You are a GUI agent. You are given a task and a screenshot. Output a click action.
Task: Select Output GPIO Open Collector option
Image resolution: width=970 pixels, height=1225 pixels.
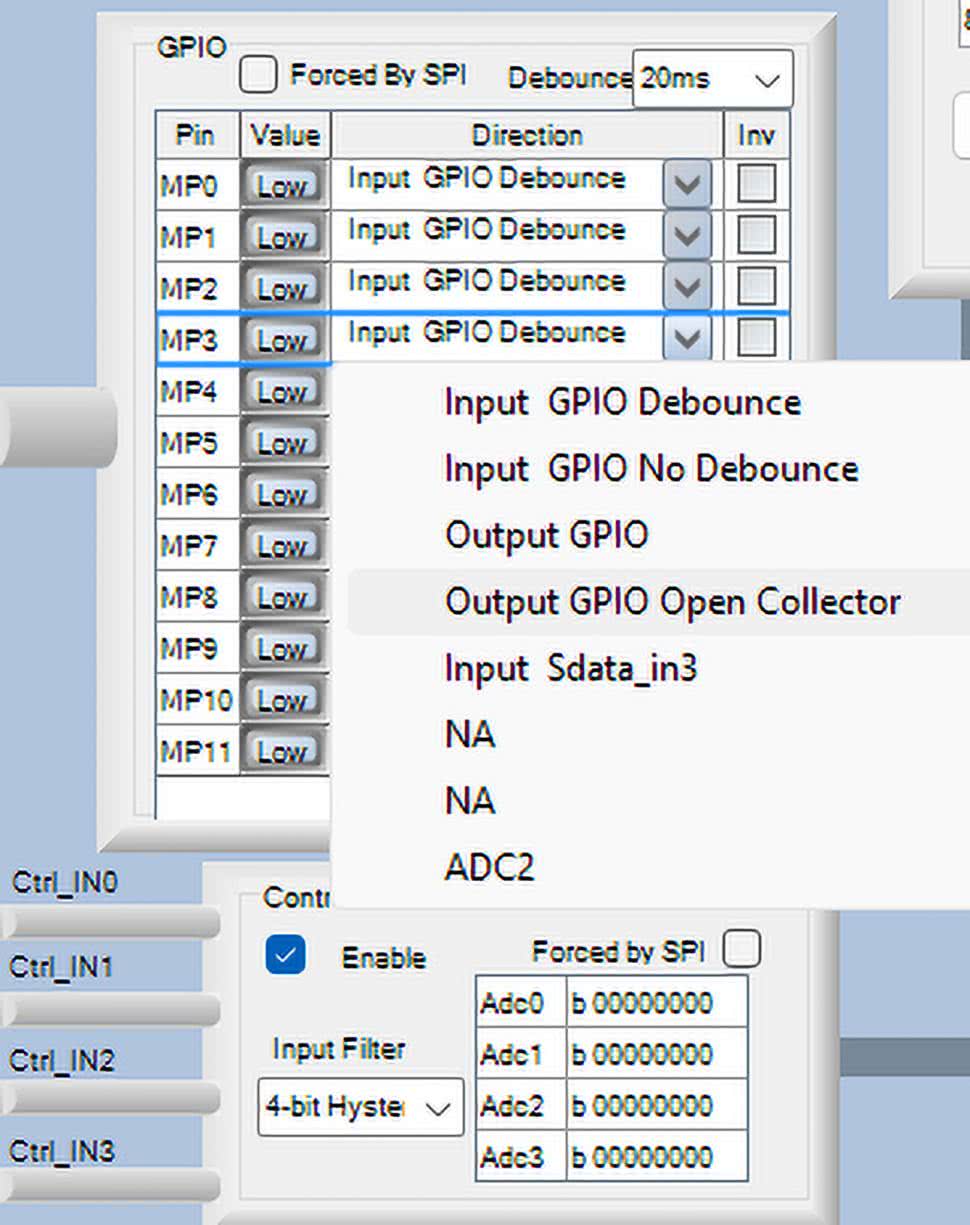(672, 602)
